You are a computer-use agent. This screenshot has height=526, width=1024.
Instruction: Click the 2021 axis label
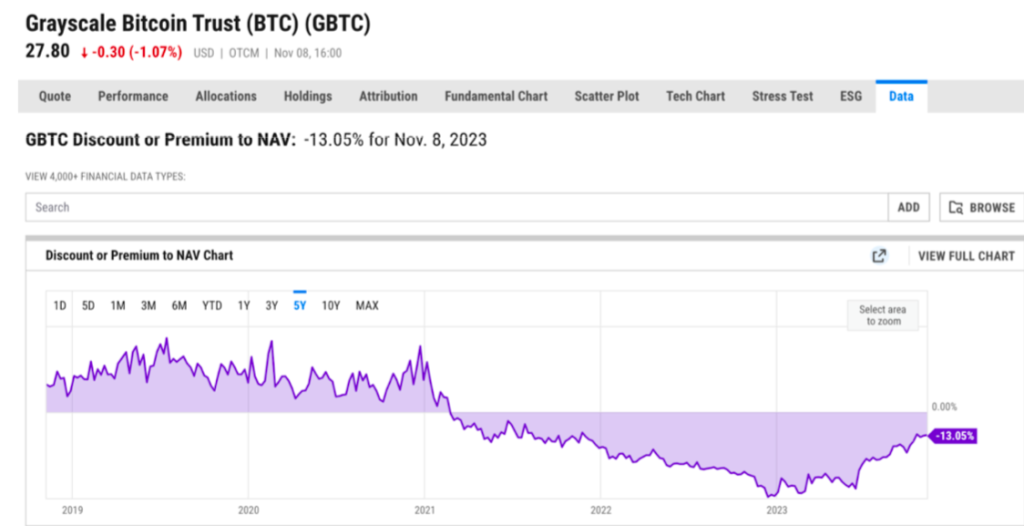(424, 510)
